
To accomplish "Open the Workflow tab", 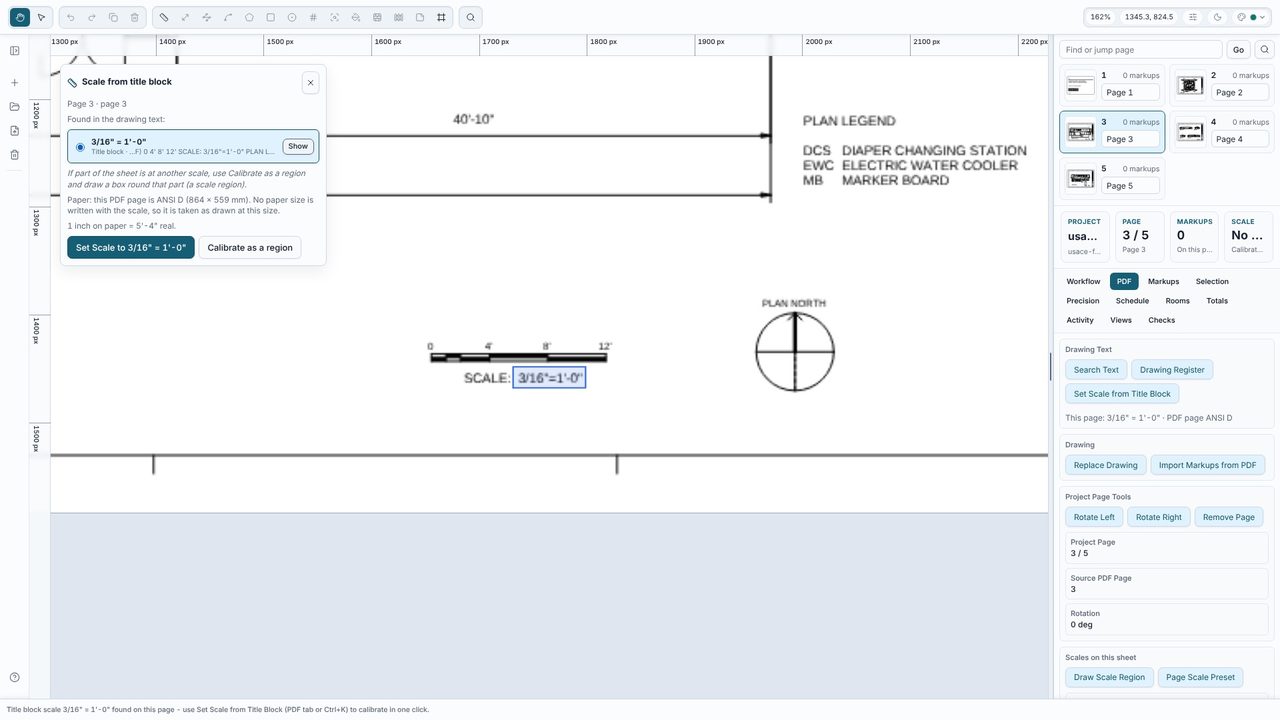I will coord(1083,282).
